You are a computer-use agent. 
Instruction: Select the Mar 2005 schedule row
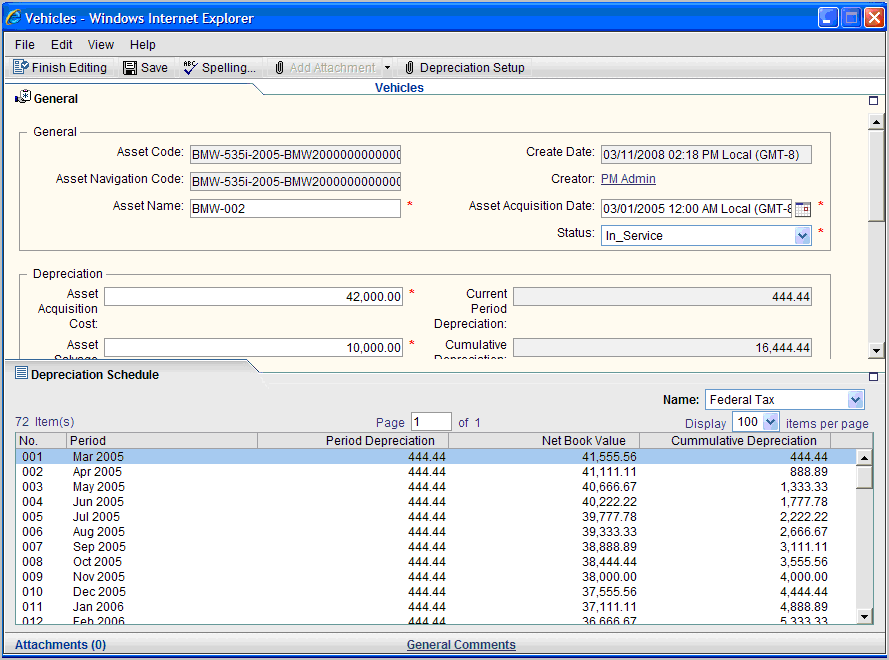[435, 456]
